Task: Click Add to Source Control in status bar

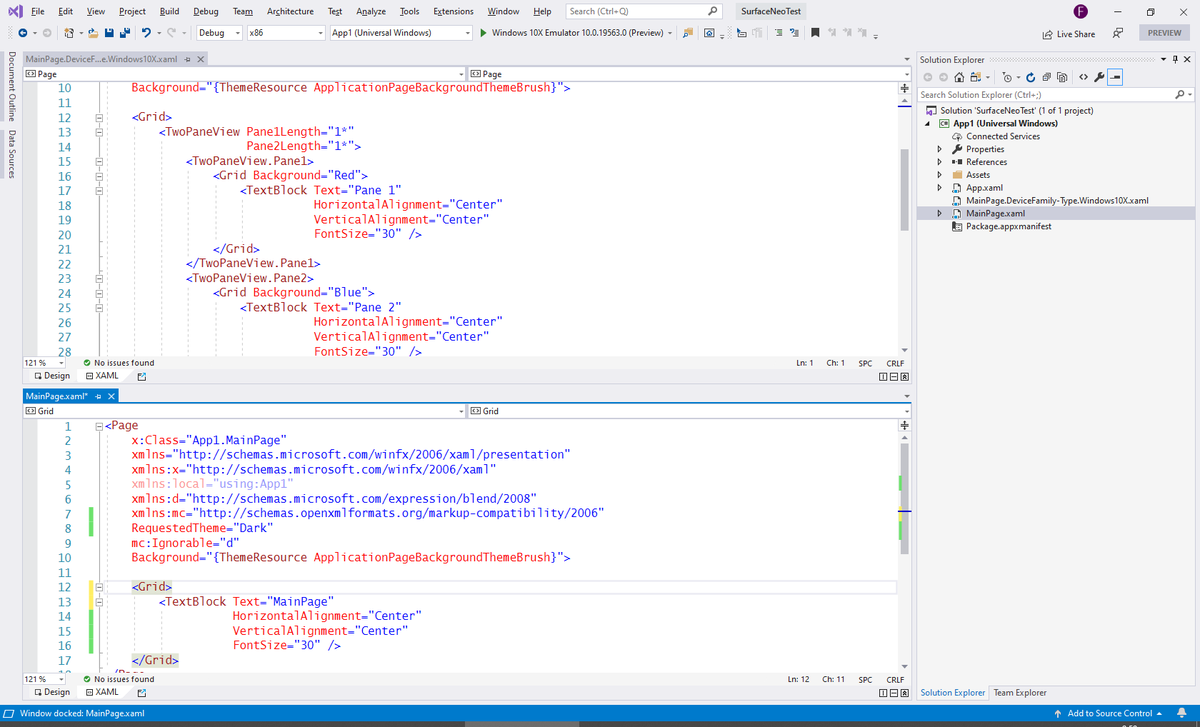Action: pyautogui.click(x=1110, y=713)
